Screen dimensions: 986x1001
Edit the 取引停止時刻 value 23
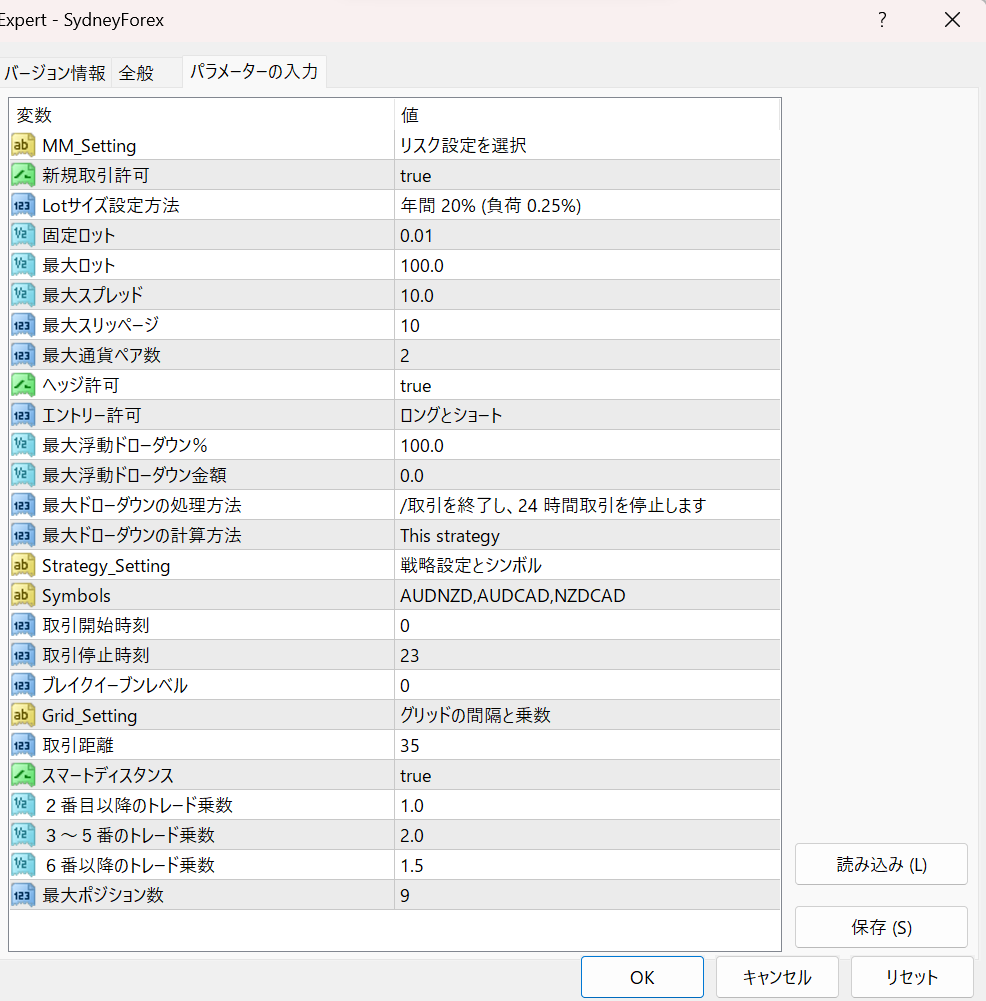pos(587,655)
